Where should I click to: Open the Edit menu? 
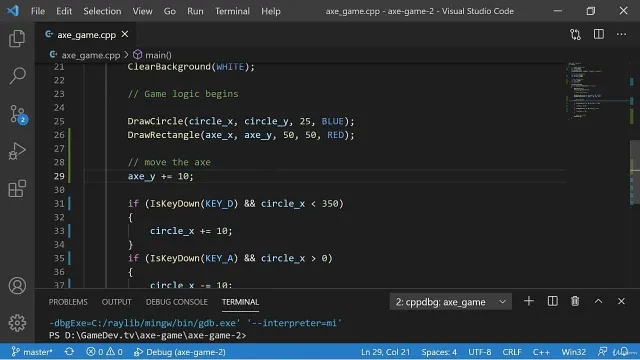(x=64, y=11)
